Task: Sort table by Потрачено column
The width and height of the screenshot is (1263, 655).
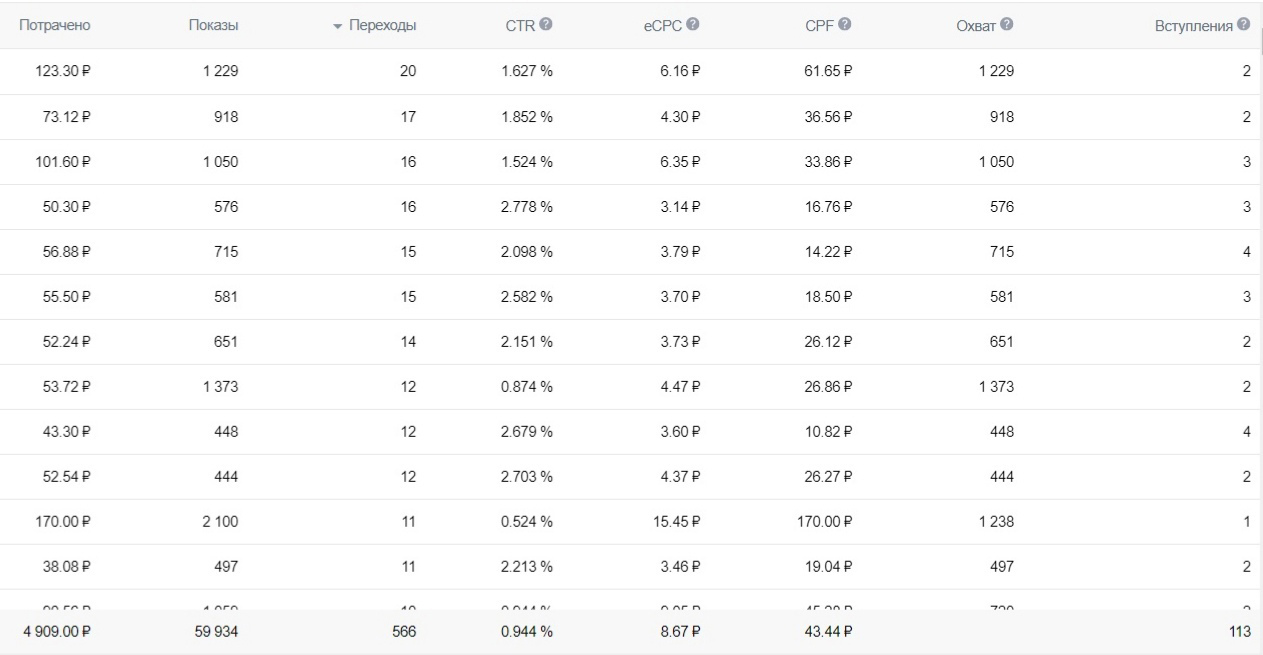Action: [x=58, y=26]
